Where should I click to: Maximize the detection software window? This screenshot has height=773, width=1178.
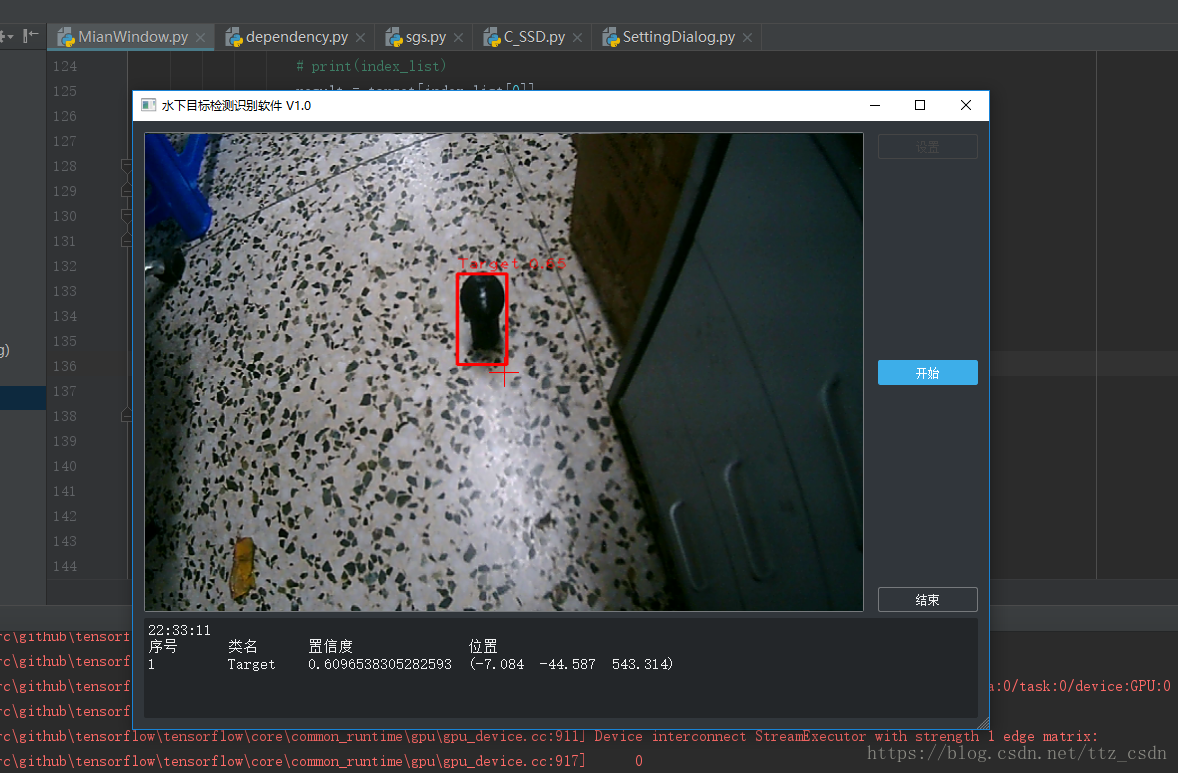pos(920,105)
